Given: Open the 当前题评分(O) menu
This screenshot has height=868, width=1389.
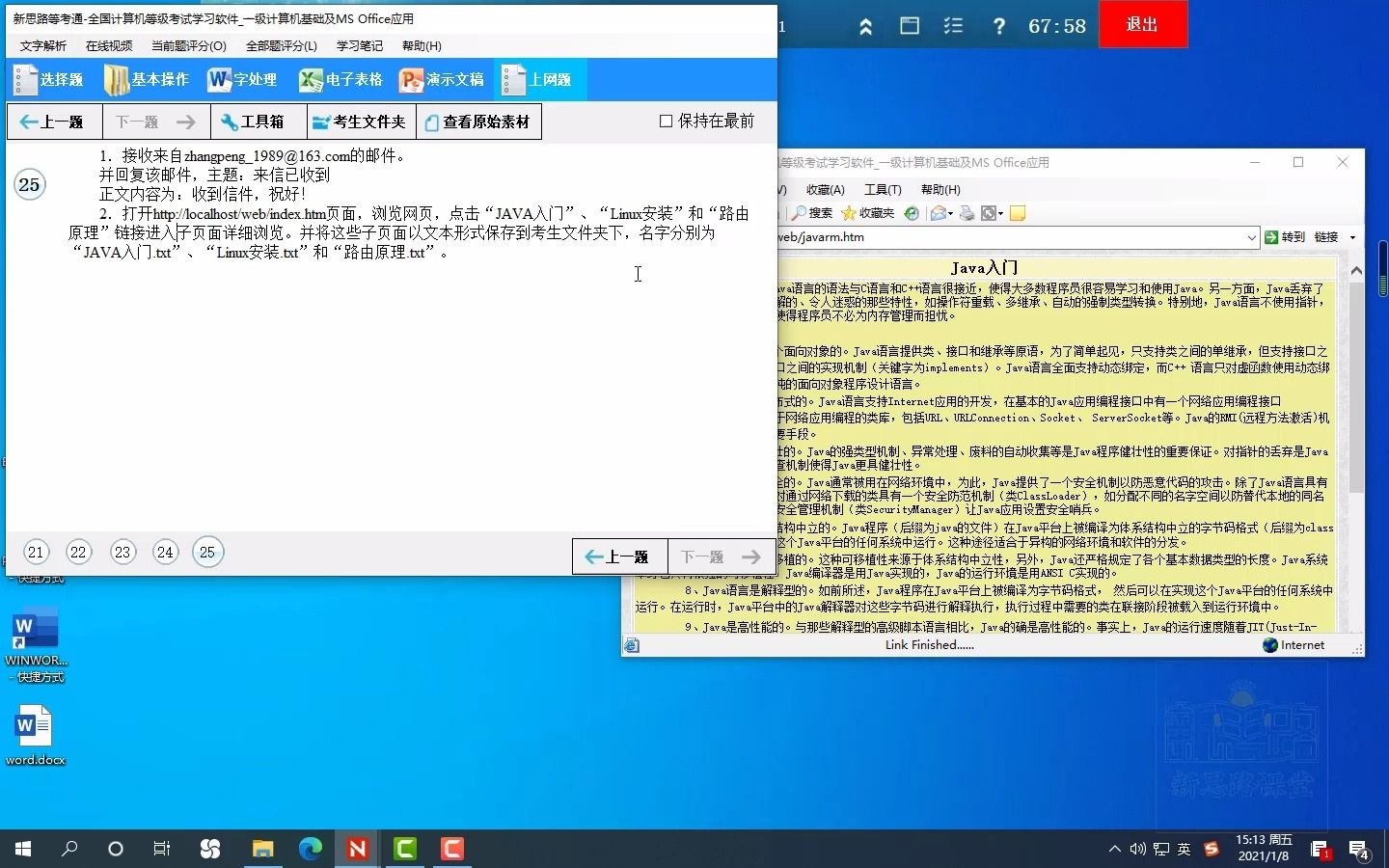Looking at the screenshot, I should point(189,46).
